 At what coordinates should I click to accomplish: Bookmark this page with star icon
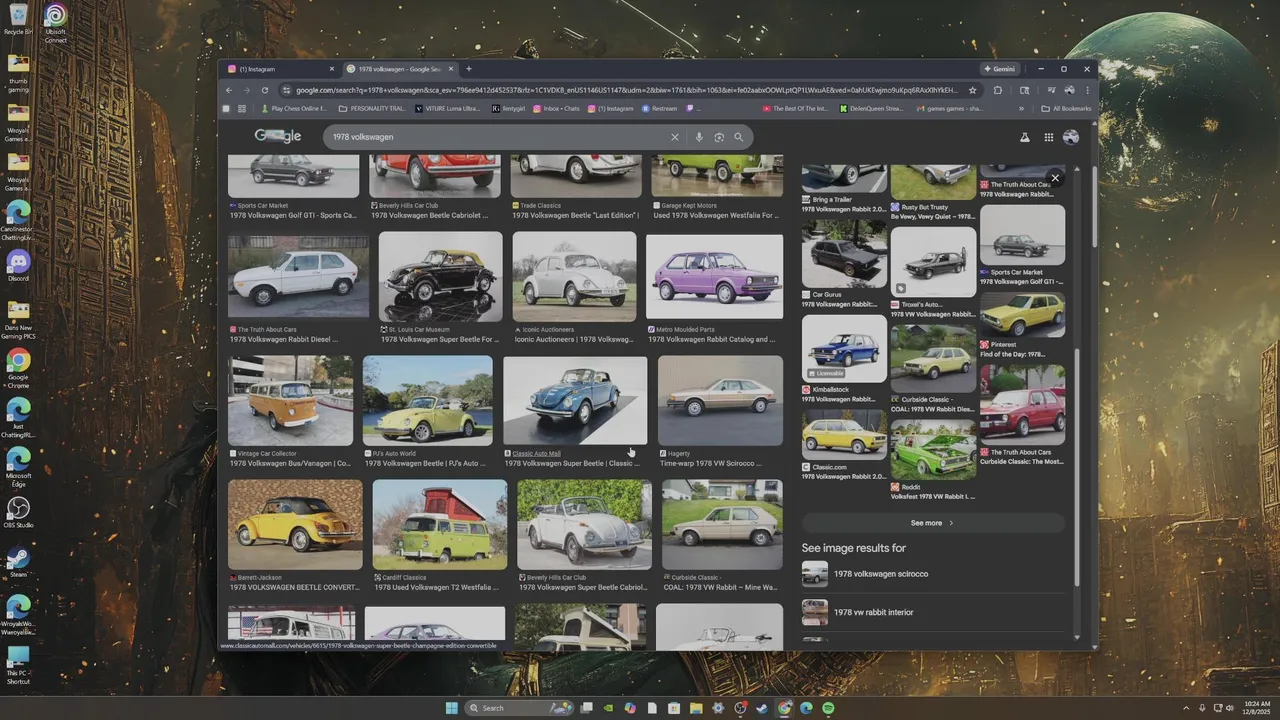(x=972, y=90)
